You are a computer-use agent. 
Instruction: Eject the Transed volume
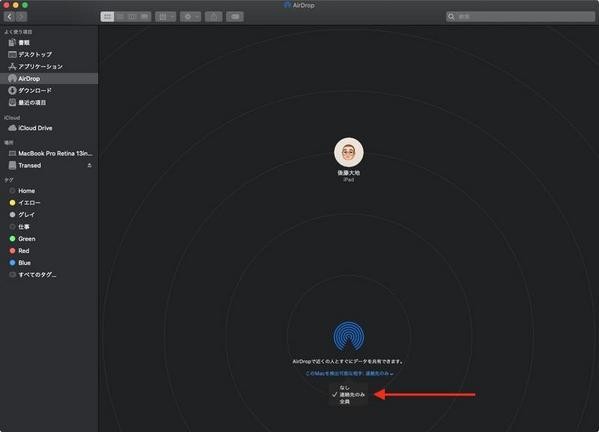coord(89,165)
